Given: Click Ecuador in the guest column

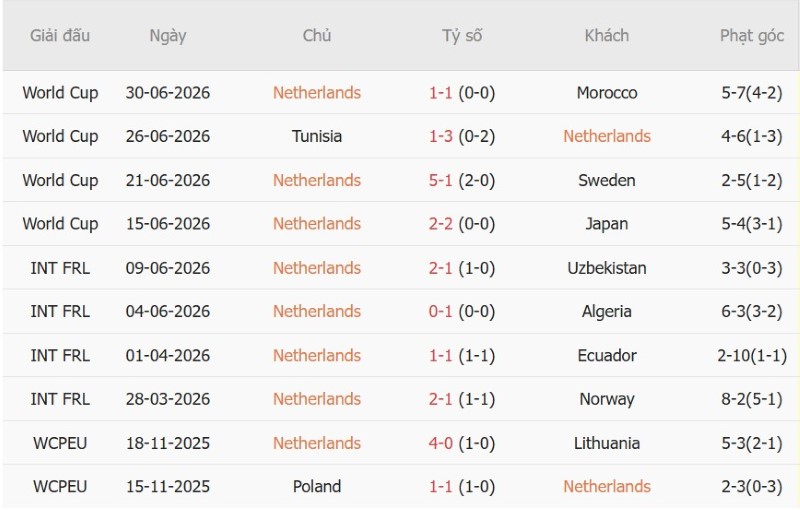Looking at the screenshot, I should pos(607,355).
